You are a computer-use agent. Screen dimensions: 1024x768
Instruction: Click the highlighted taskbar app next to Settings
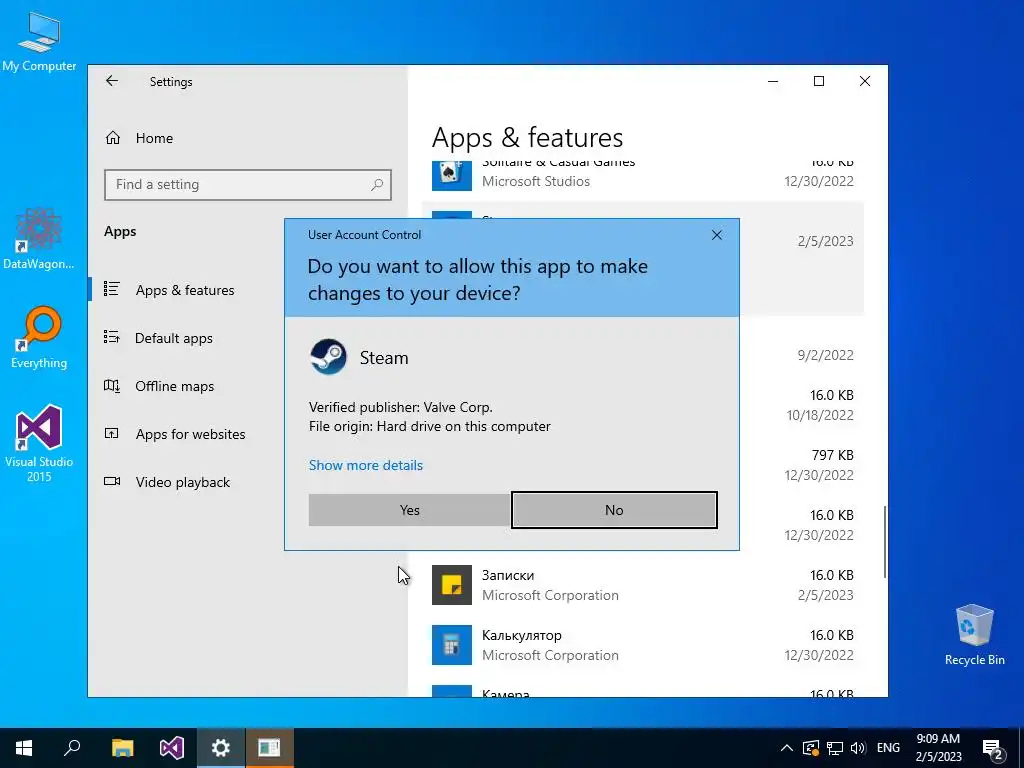point(269,748)
